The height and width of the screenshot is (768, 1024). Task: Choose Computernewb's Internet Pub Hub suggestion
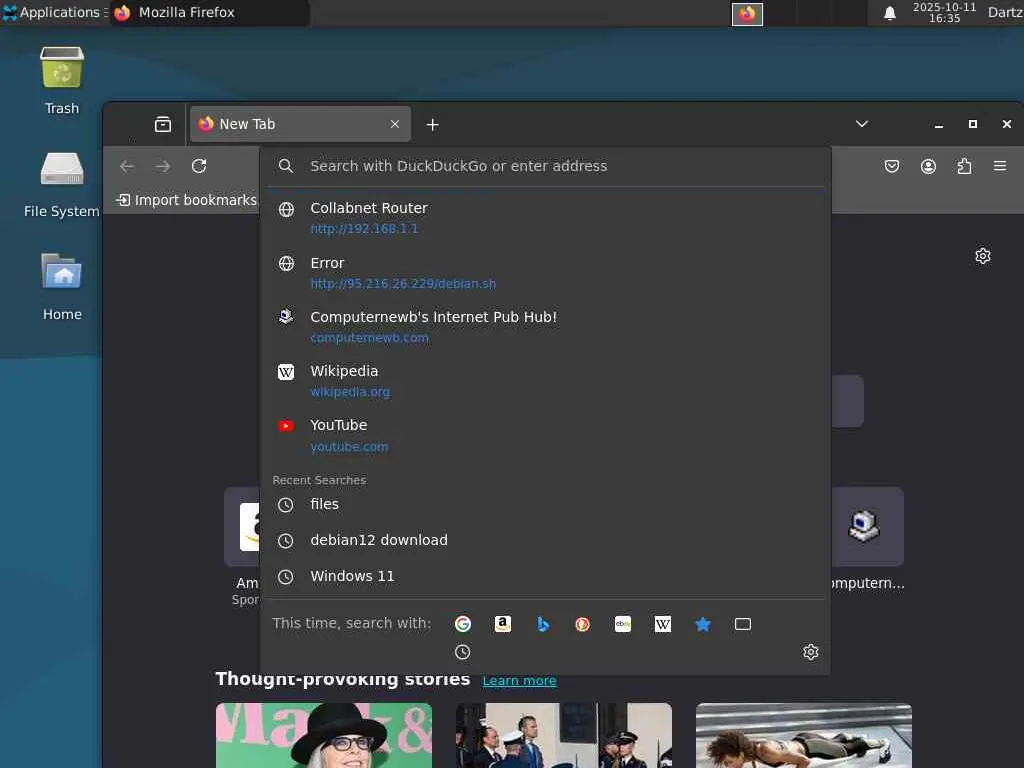click(545, 327)
